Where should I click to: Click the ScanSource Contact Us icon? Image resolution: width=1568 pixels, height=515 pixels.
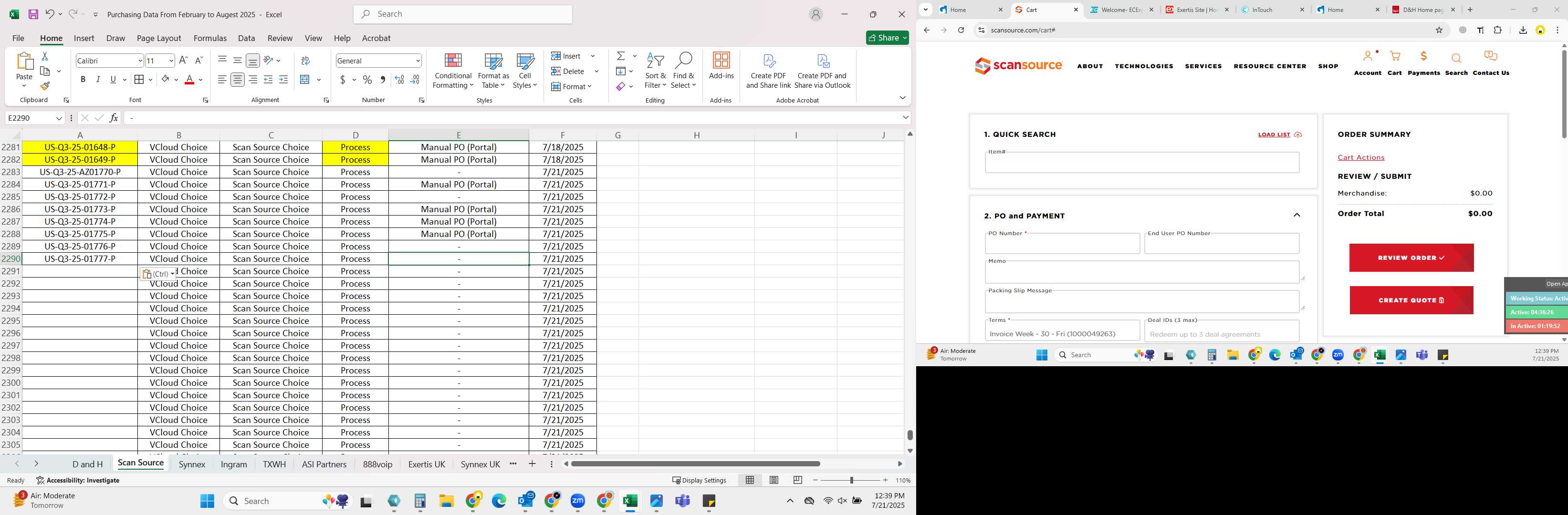click(x=1491, y=57)
